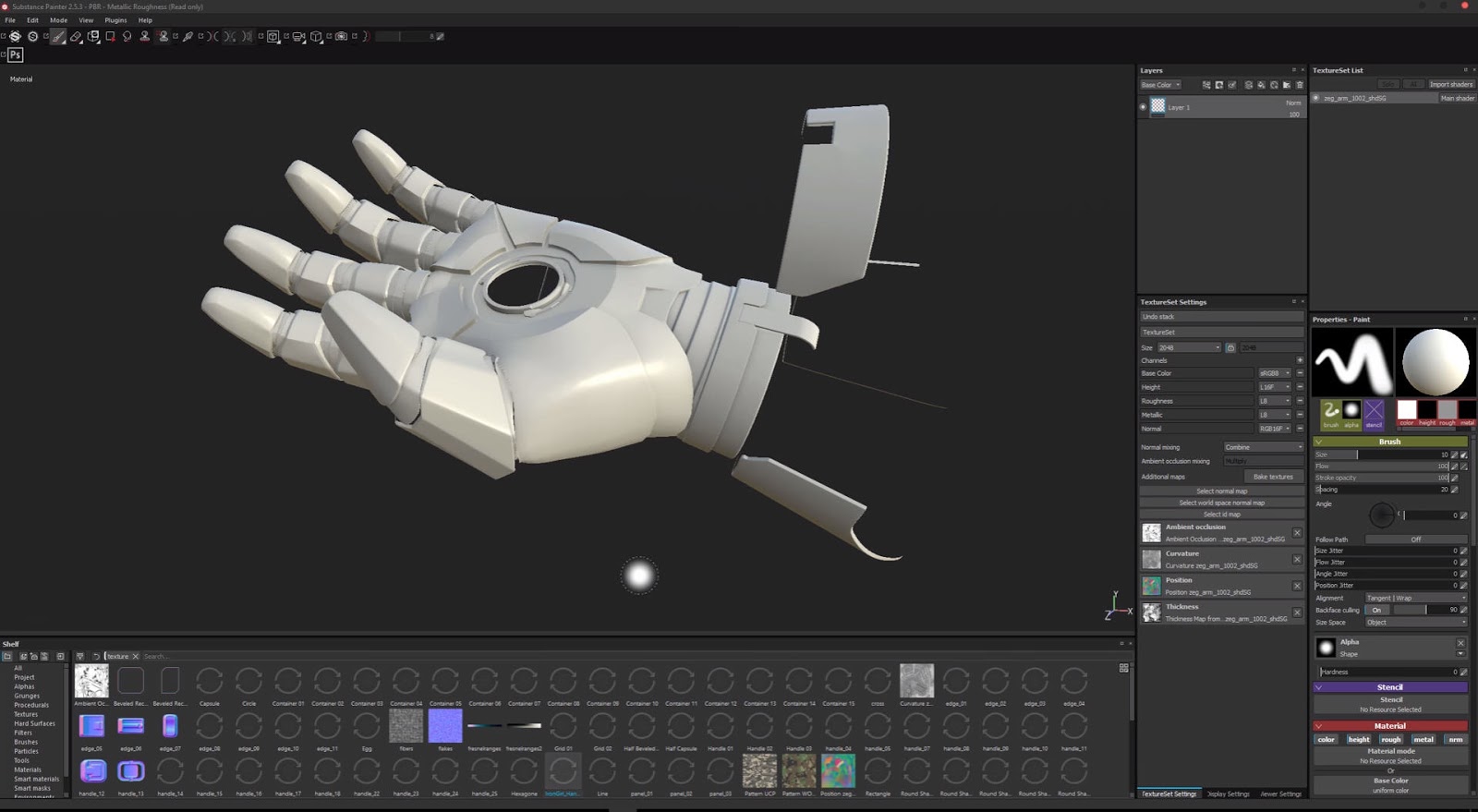Viewport: 1478px width, 812px height.
Task: Adjust the brush Size slider
Action: [x=1382, y=454]
